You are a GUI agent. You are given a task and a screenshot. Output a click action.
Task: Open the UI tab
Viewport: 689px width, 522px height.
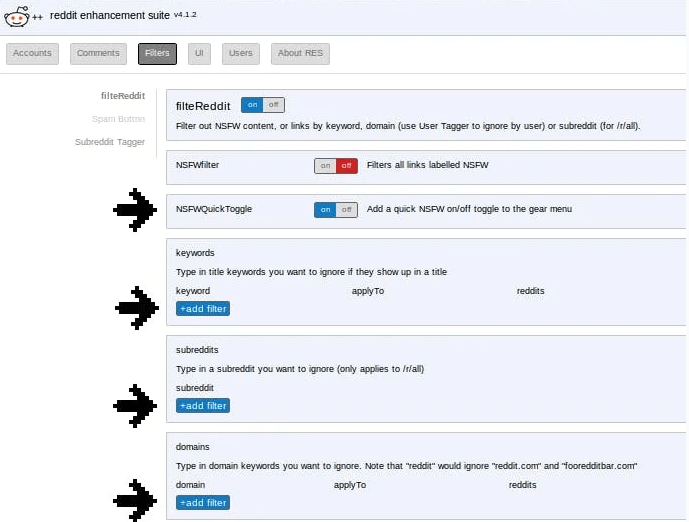click(200, 54)
